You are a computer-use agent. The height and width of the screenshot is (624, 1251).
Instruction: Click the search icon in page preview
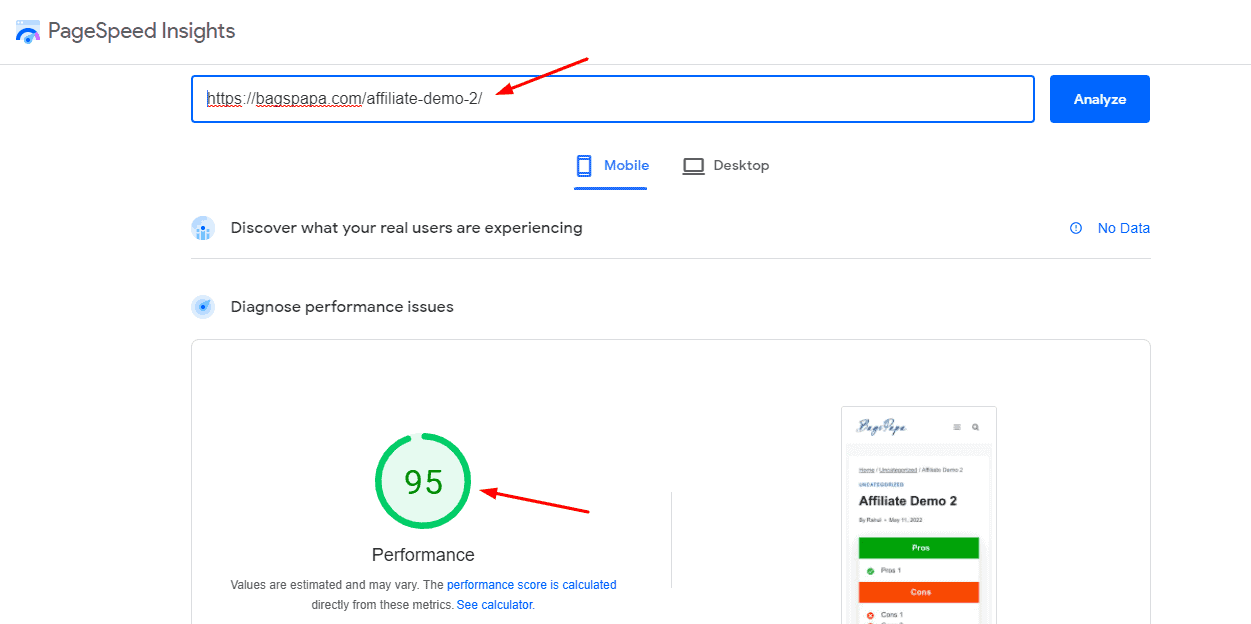pos(976,427)
